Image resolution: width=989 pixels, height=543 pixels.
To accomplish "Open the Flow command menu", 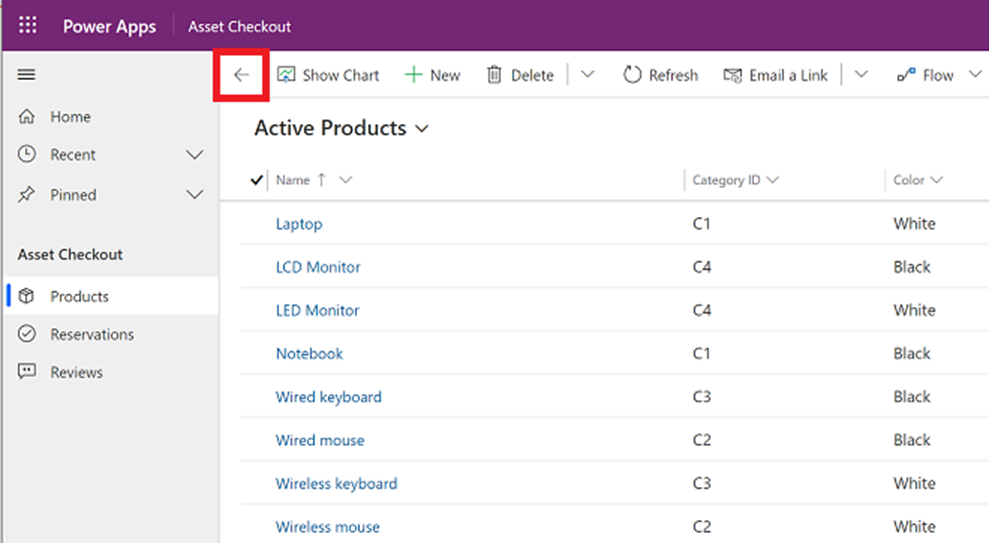I will [926, 75].
